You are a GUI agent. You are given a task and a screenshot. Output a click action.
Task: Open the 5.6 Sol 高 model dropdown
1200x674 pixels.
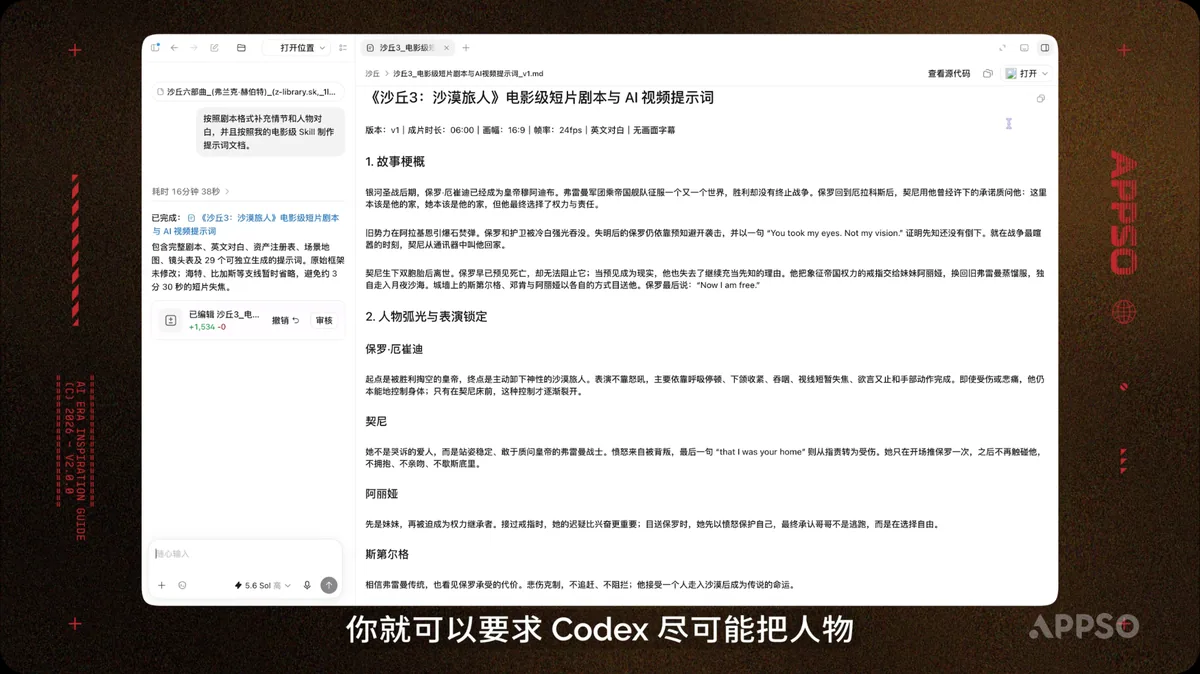(264, 586)
